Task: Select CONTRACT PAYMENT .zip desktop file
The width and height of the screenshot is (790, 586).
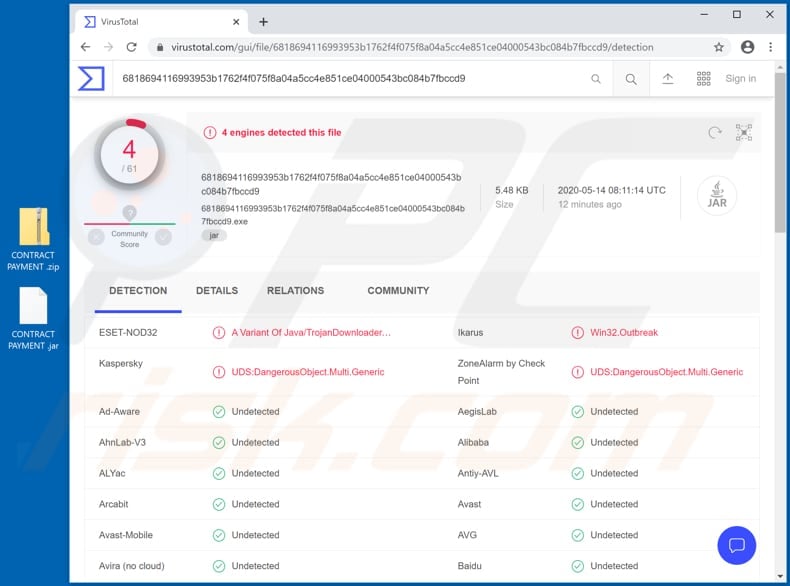Action: pyautogui.click(x=33, y=239)
